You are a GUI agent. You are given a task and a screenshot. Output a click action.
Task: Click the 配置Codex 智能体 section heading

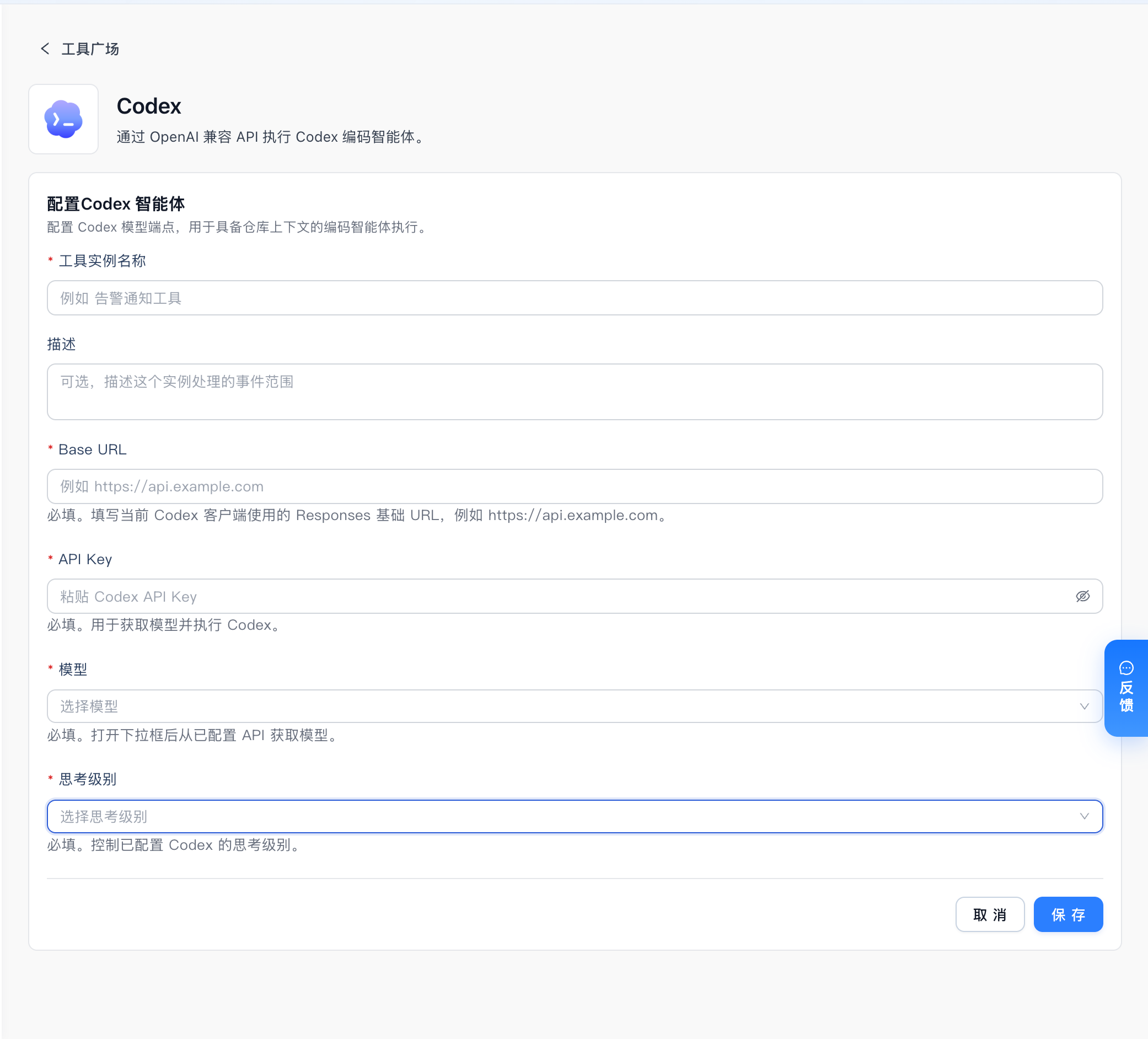coord(116,203)
